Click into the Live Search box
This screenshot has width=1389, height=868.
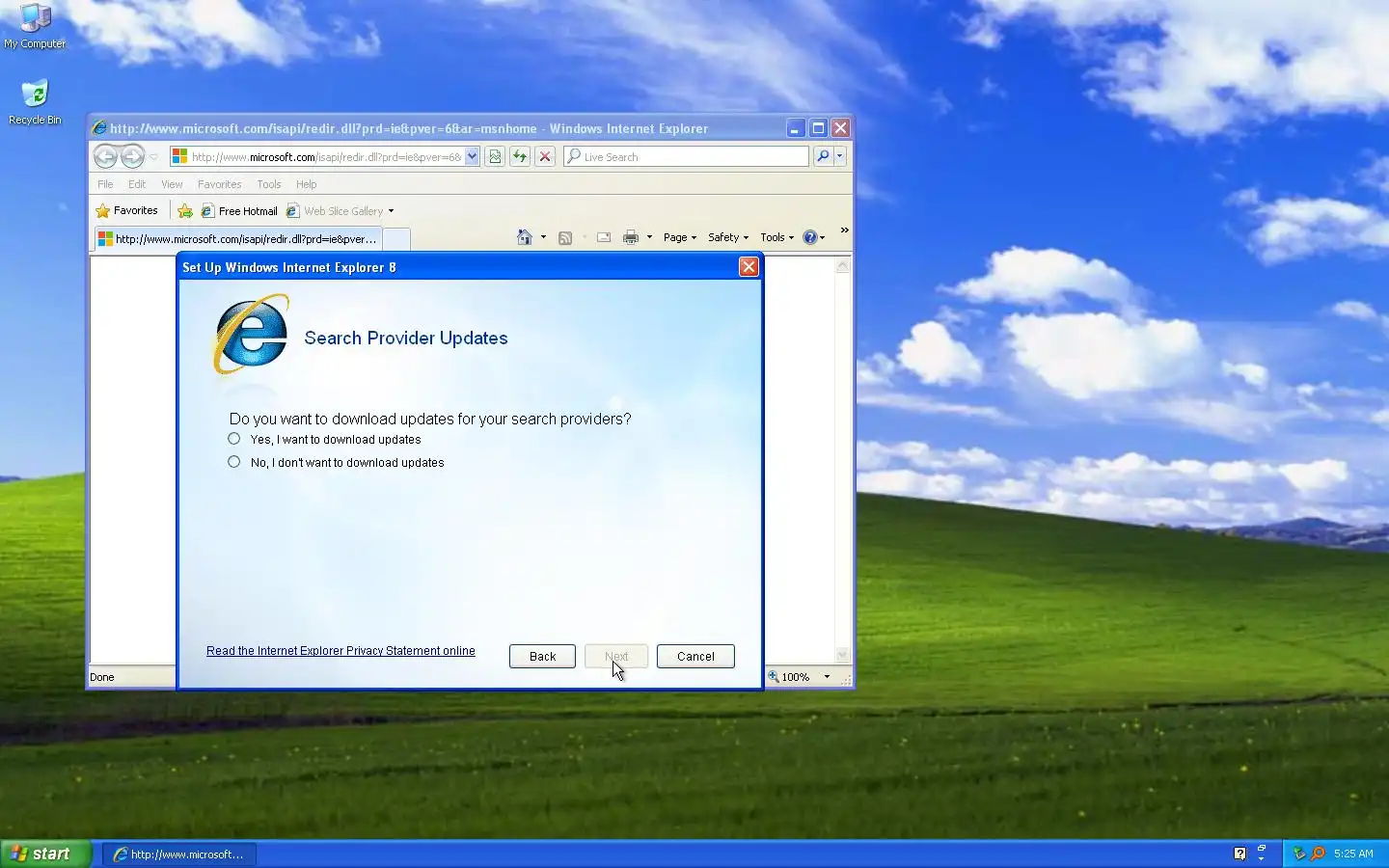click(x=687, y=156)
